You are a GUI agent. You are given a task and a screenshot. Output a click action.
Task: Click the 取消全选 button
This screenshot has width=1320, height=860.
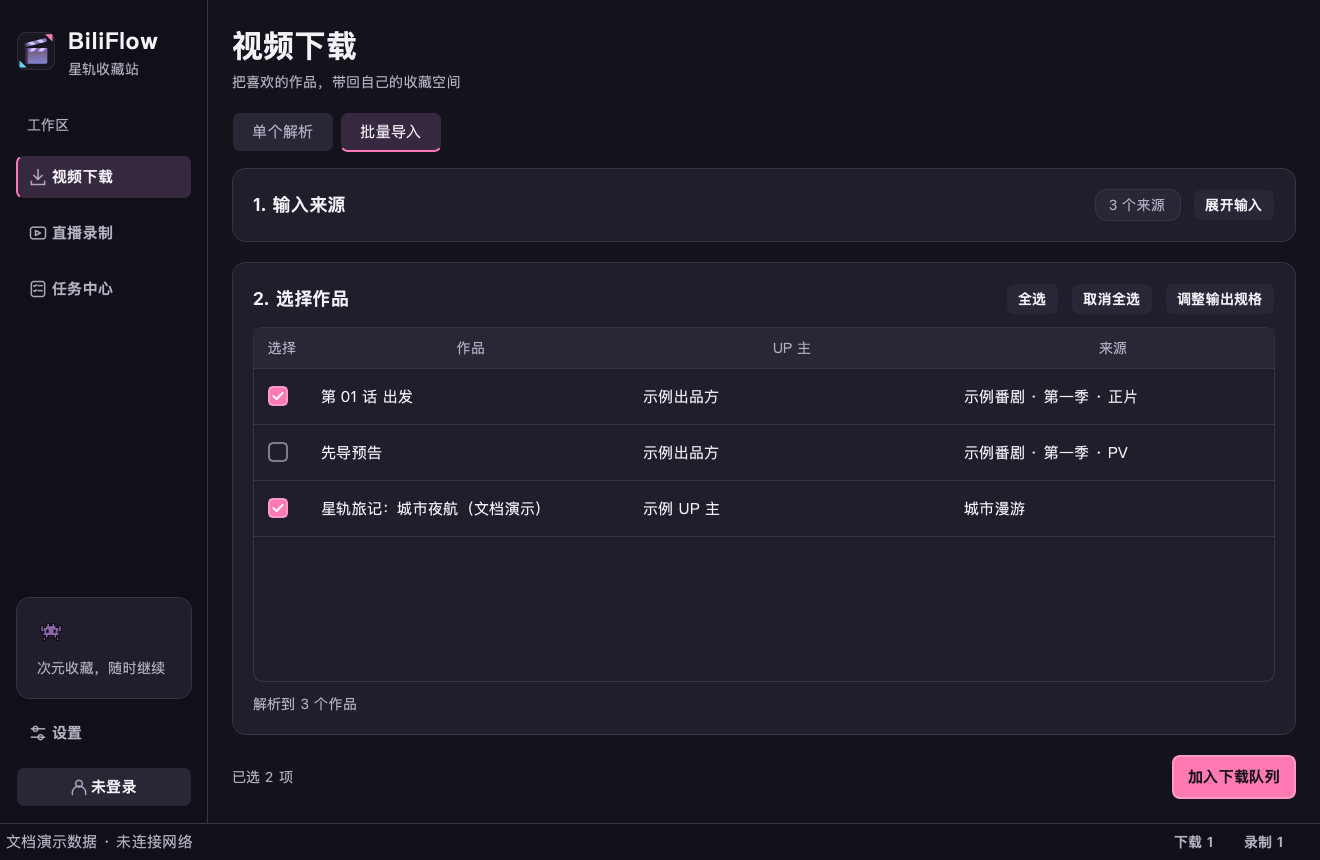click(x=1112, y=299)
